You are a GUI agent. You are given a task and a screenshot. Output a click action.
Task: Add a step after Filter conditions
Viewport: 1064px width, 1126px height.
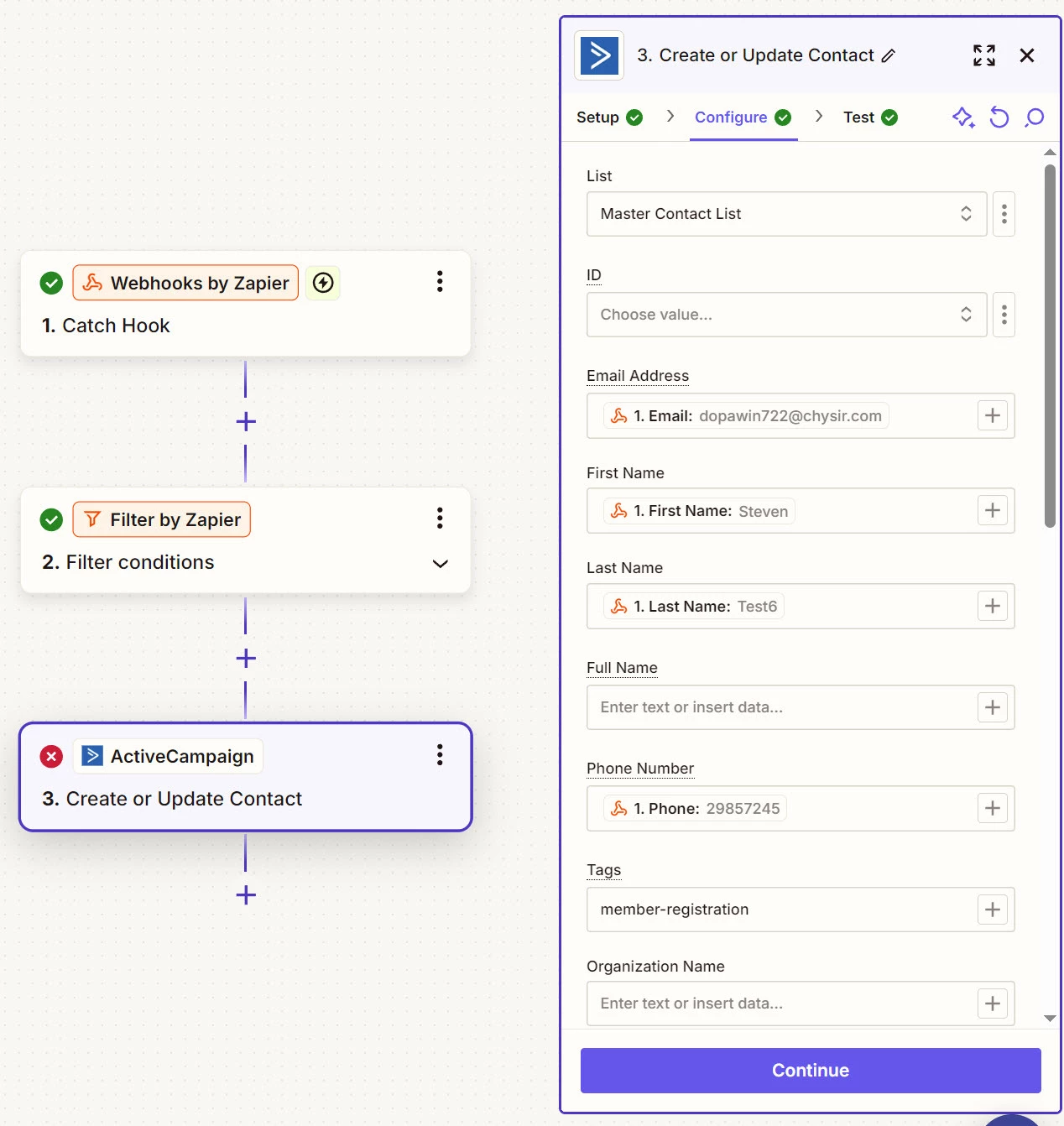tap(246, 658)
